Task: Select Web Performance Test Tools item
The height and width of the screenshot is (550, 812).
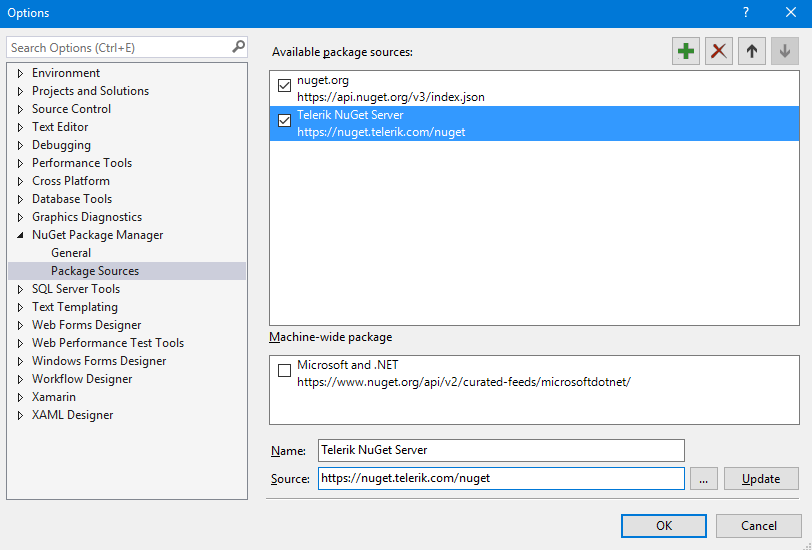Action: [108, 343]
